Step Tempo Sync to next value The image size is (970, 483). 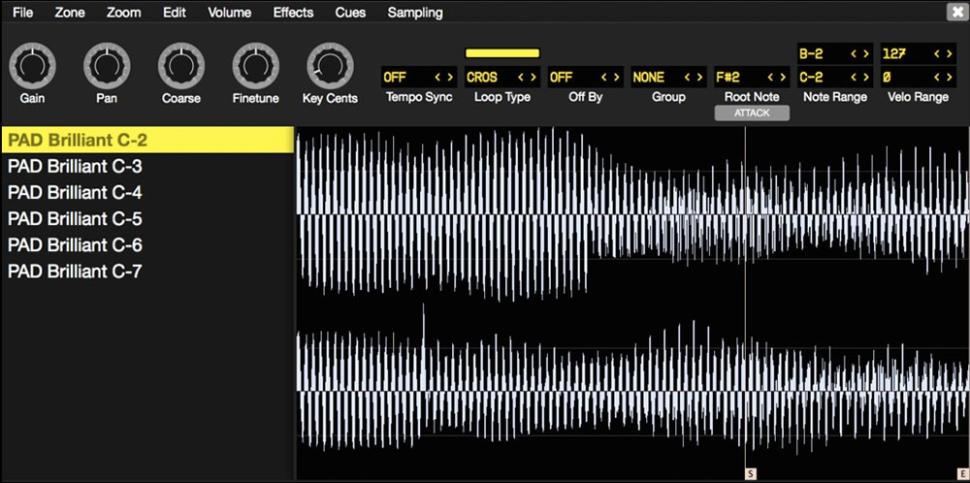(450, 77)
